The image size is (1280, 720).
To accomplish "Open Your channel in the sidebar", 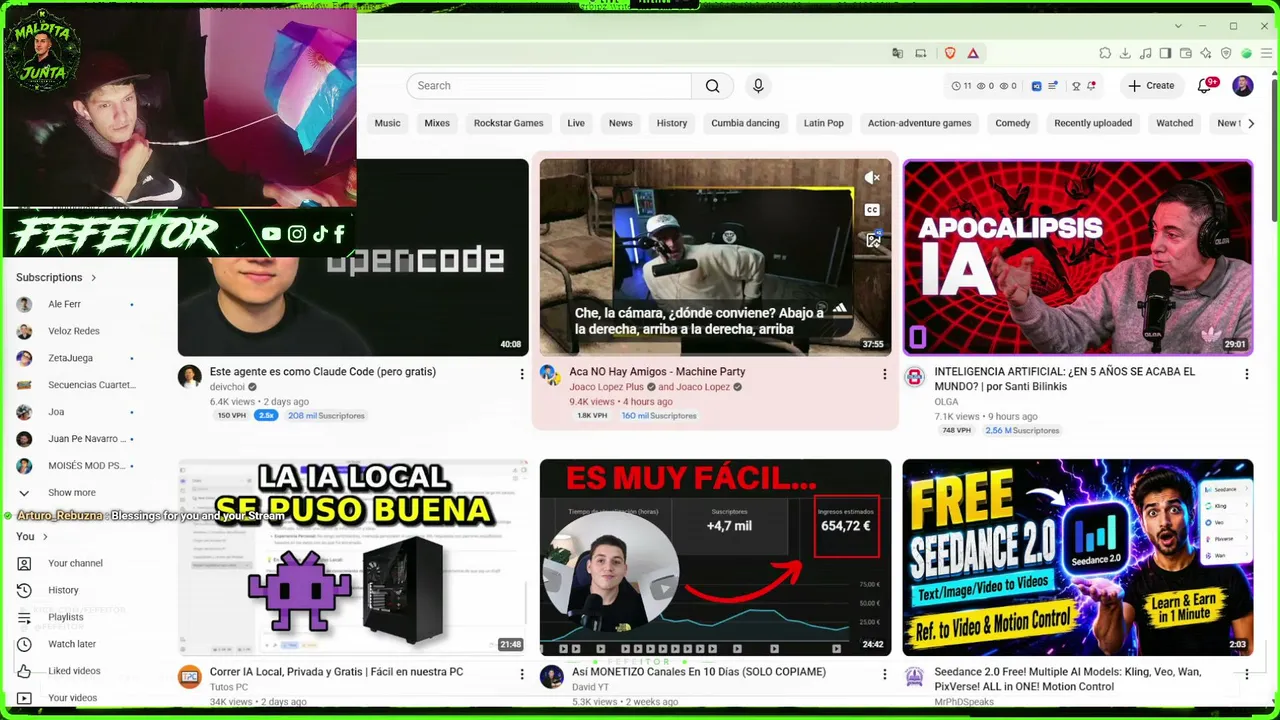I will point(75,564).
